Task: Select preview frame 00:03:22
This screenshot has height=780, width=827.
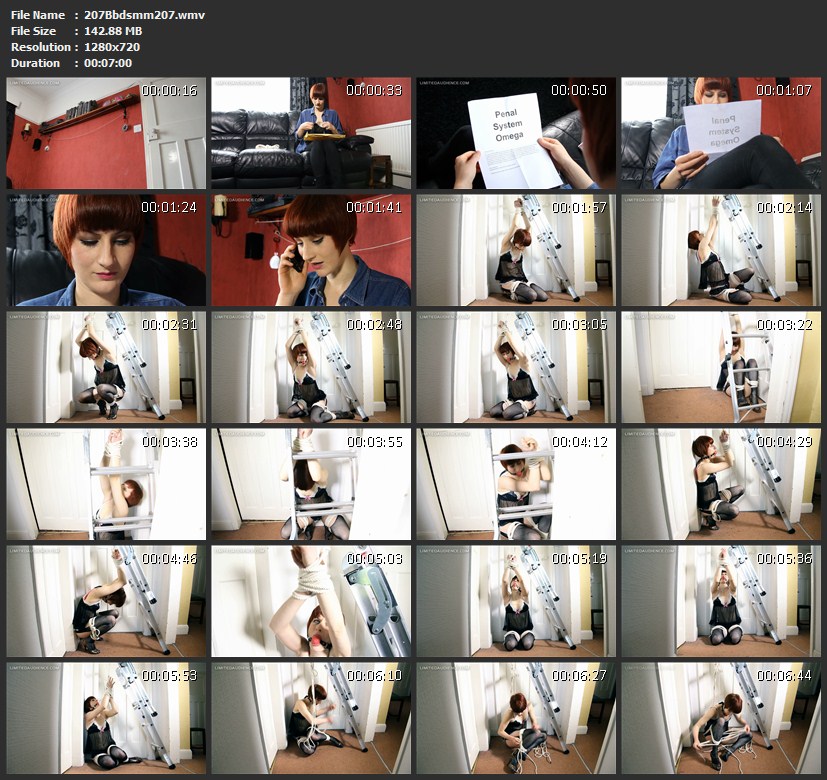Action: pos(721,367)
